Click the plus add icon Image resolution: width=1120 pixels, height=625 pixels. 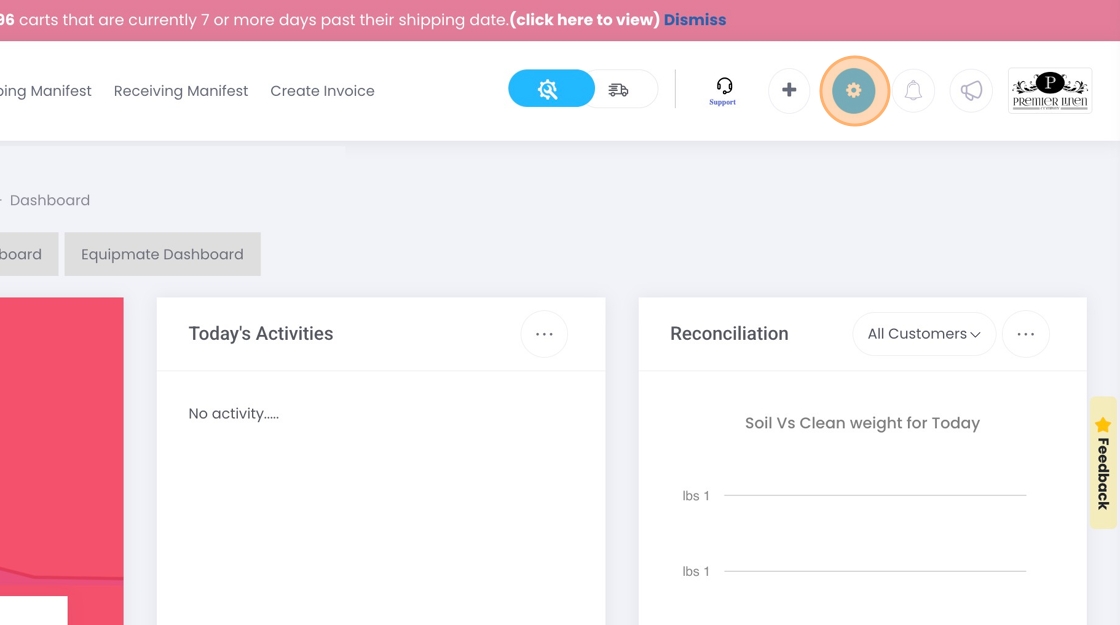pyautogui.click(x=789, y=90)
